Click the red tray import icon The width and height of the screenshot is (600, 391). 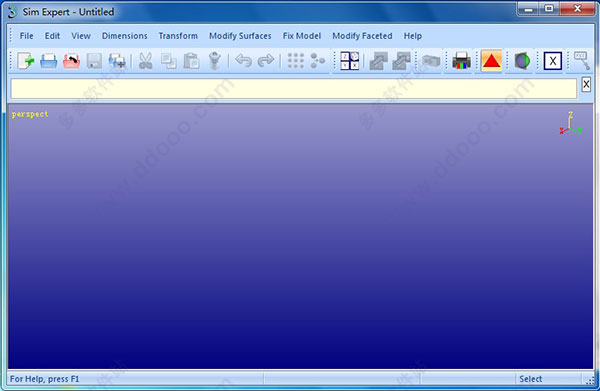coord(72,61)
